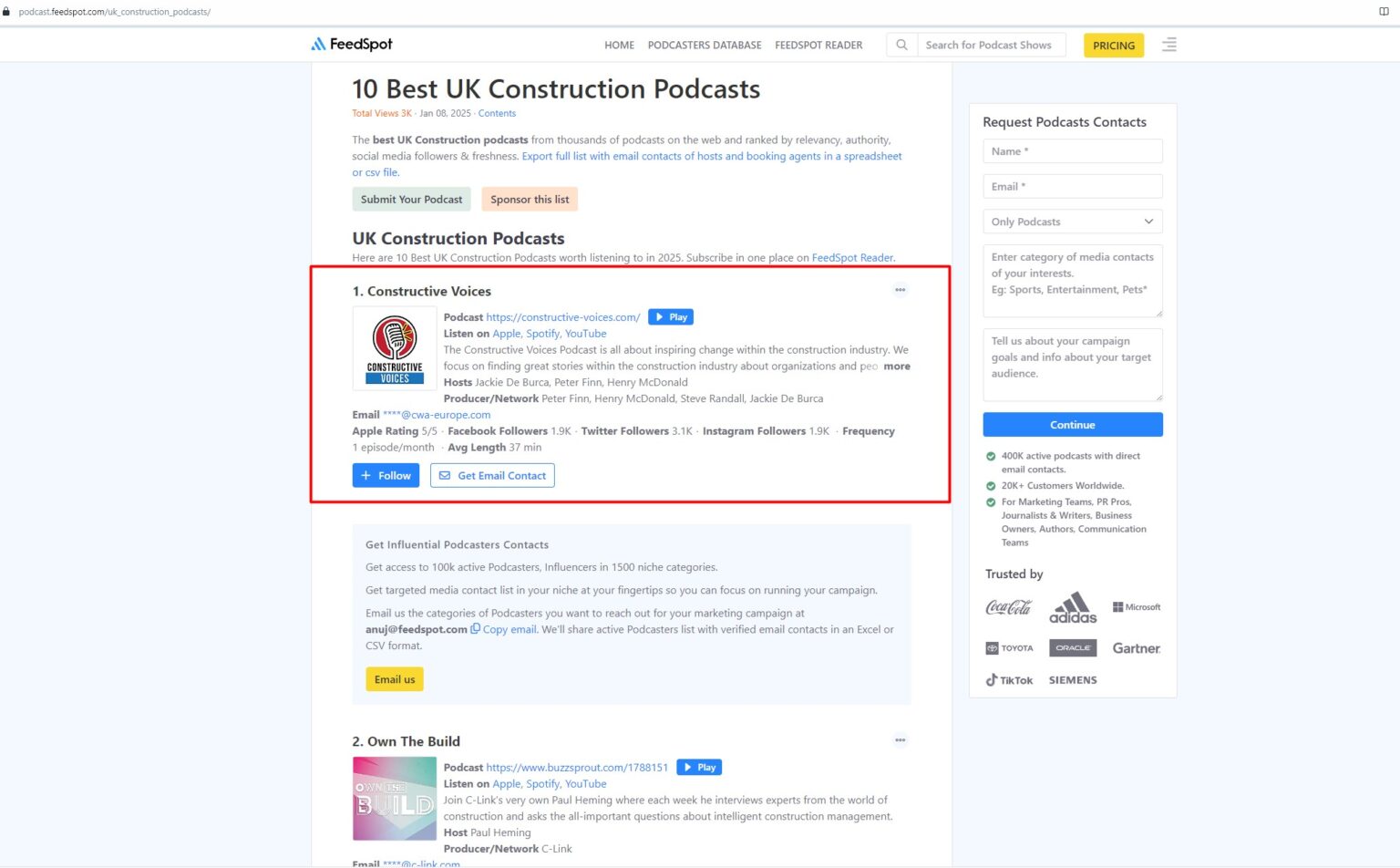Image resolution: width=1400 pixels, height=868 pixels.
Task: Open the hamburger menu icon
Action: point(1168,45)
